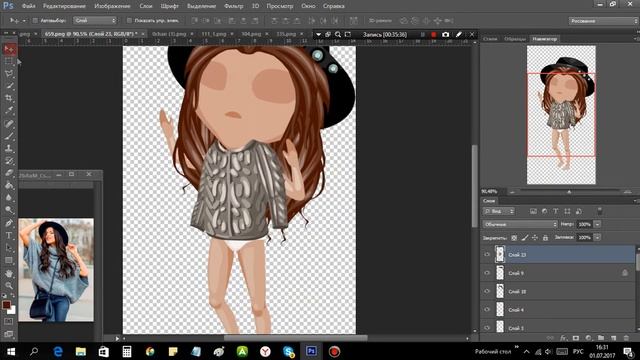Click the reference photo of woman in hat
640x360 pixels.
coord(56,270)
